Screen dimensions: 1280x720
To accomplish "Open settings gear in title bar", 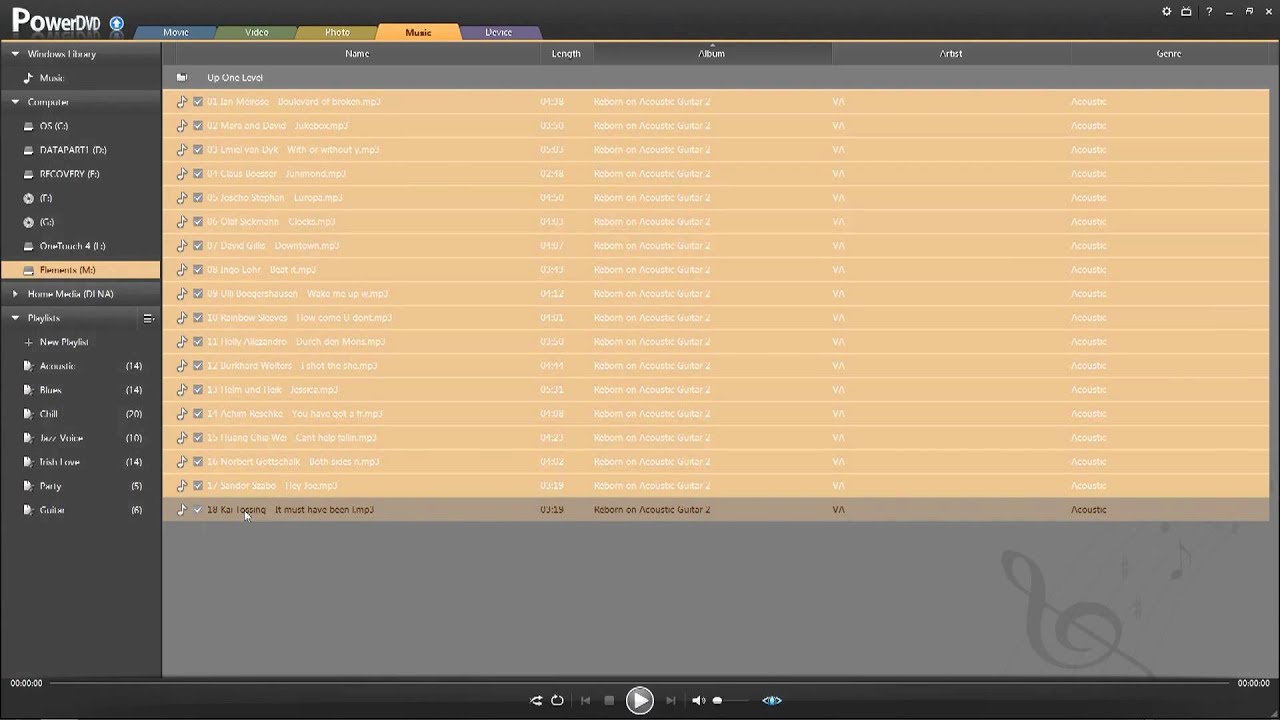I will (1166, 12).
